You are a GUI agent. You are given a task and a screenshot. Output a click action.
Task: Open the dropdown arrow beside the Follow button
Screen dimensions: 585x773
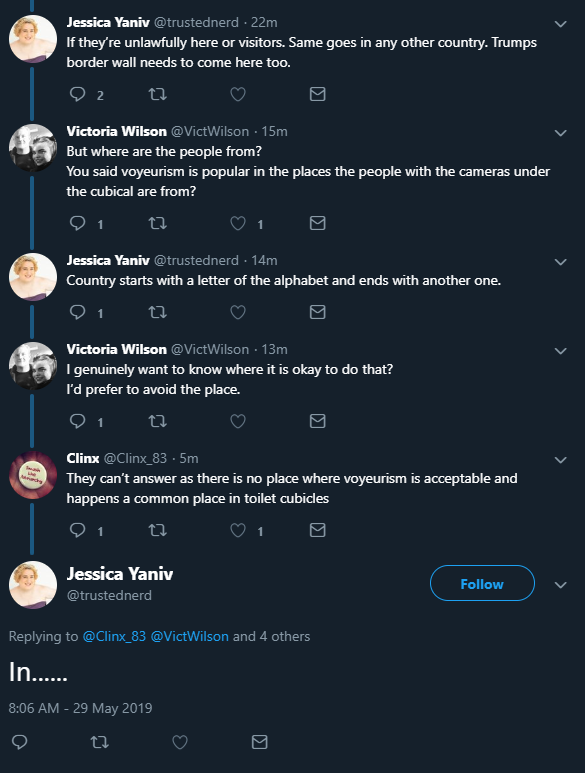(560, 585)
